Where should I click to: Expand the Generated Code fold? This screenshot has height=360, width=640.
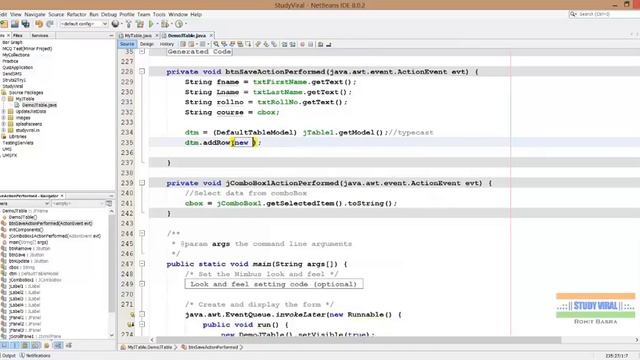[142, 51]
